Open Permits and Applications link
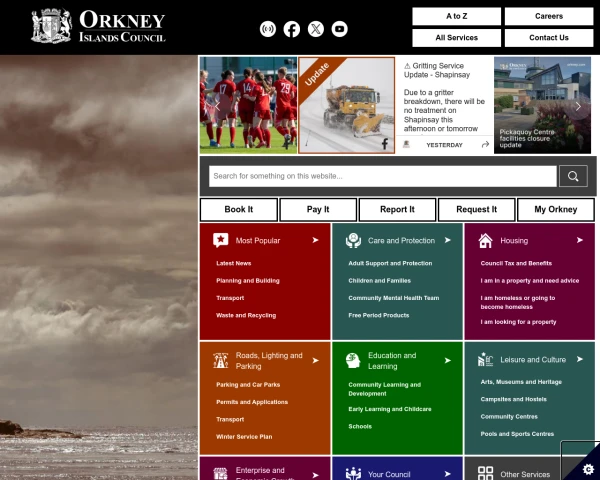 tap(252, 402)
